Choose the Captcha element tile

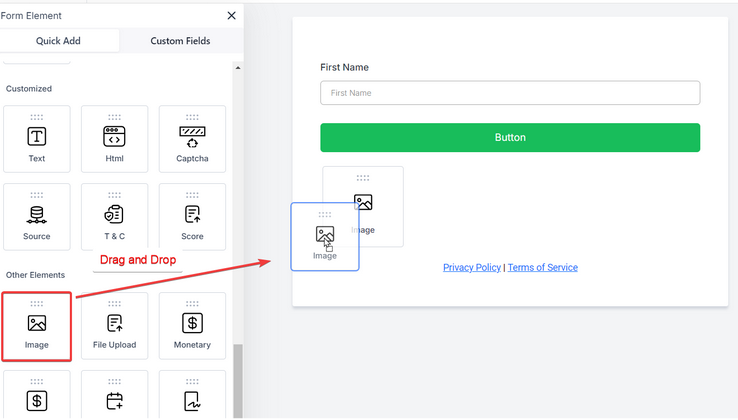[x=192, y=139]
